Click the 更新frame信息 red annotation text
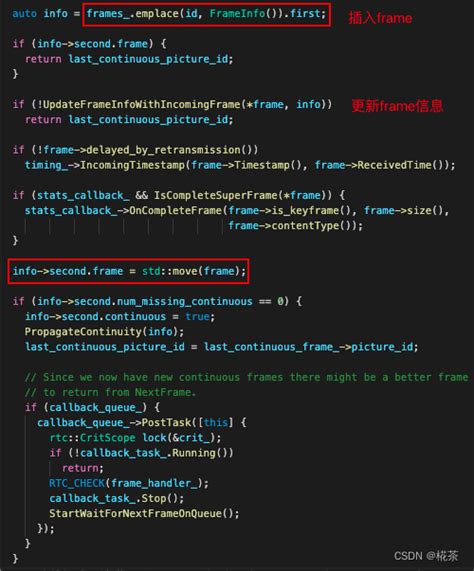474x571 pixels. tap(397, 106)
